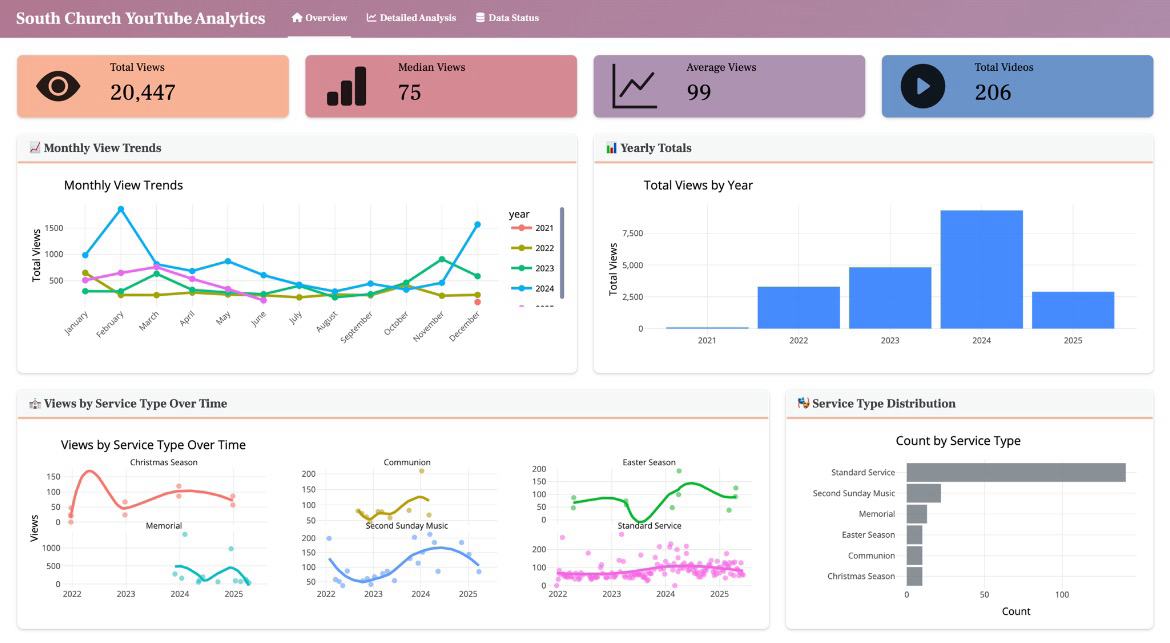Click the church icon beside Views by Service Type
This screenshot has width=1170, height=643.
[x=35, y=404]
